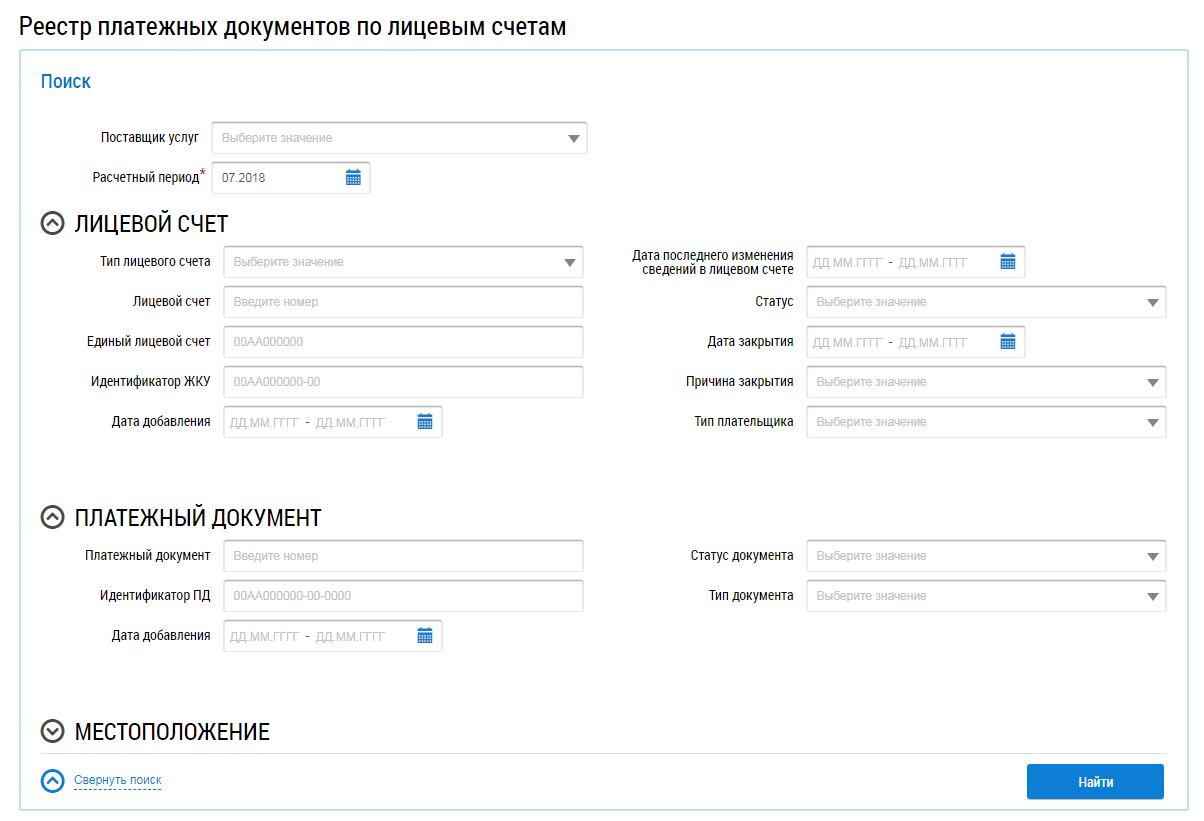Screen dimensions: 1204x821
Task: Open calendar for Платежный документ Дата добавления
Action: (425, 636)
